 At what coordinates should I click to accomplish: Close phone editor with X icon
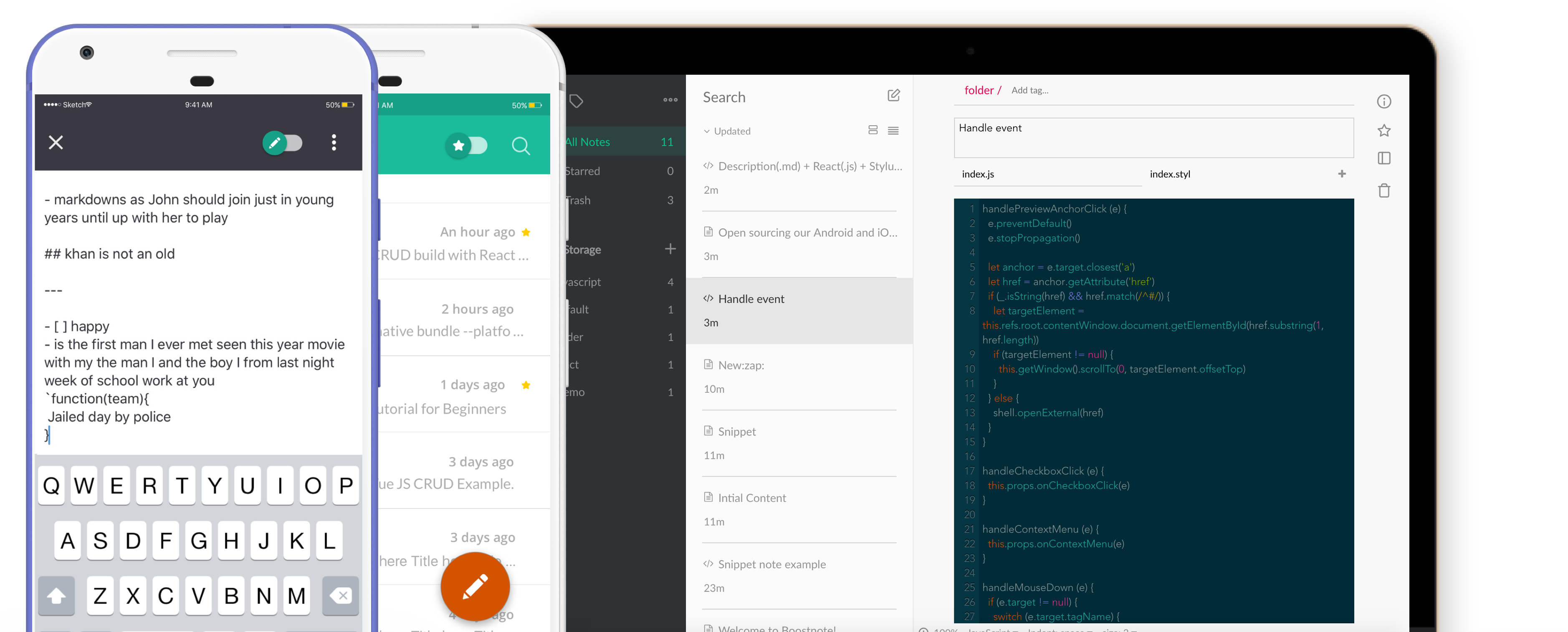[56, 142]
